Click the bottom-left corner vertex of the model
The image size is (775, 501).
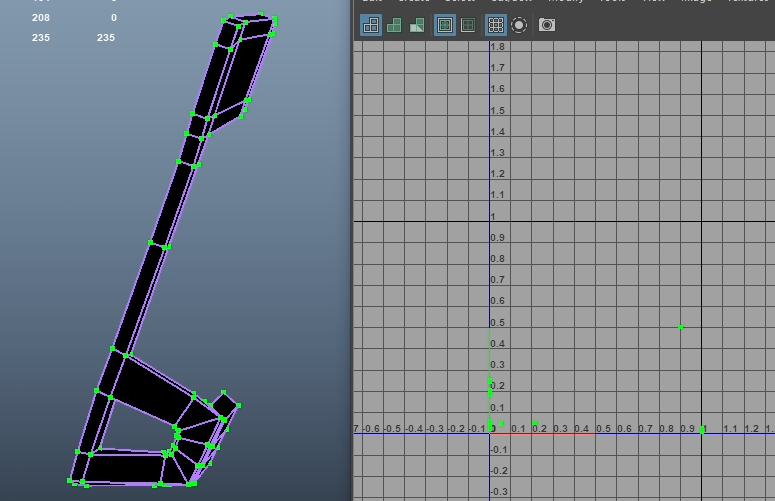click(70, 481)
